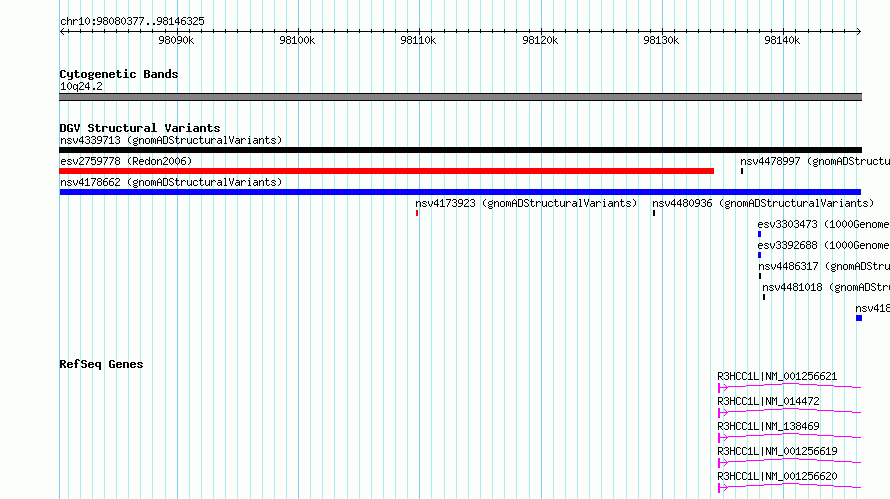Image resolution: width=890 pixels, height=499 pixels.
Task: Click the 98140k ruler tick label
Action: 782,40
